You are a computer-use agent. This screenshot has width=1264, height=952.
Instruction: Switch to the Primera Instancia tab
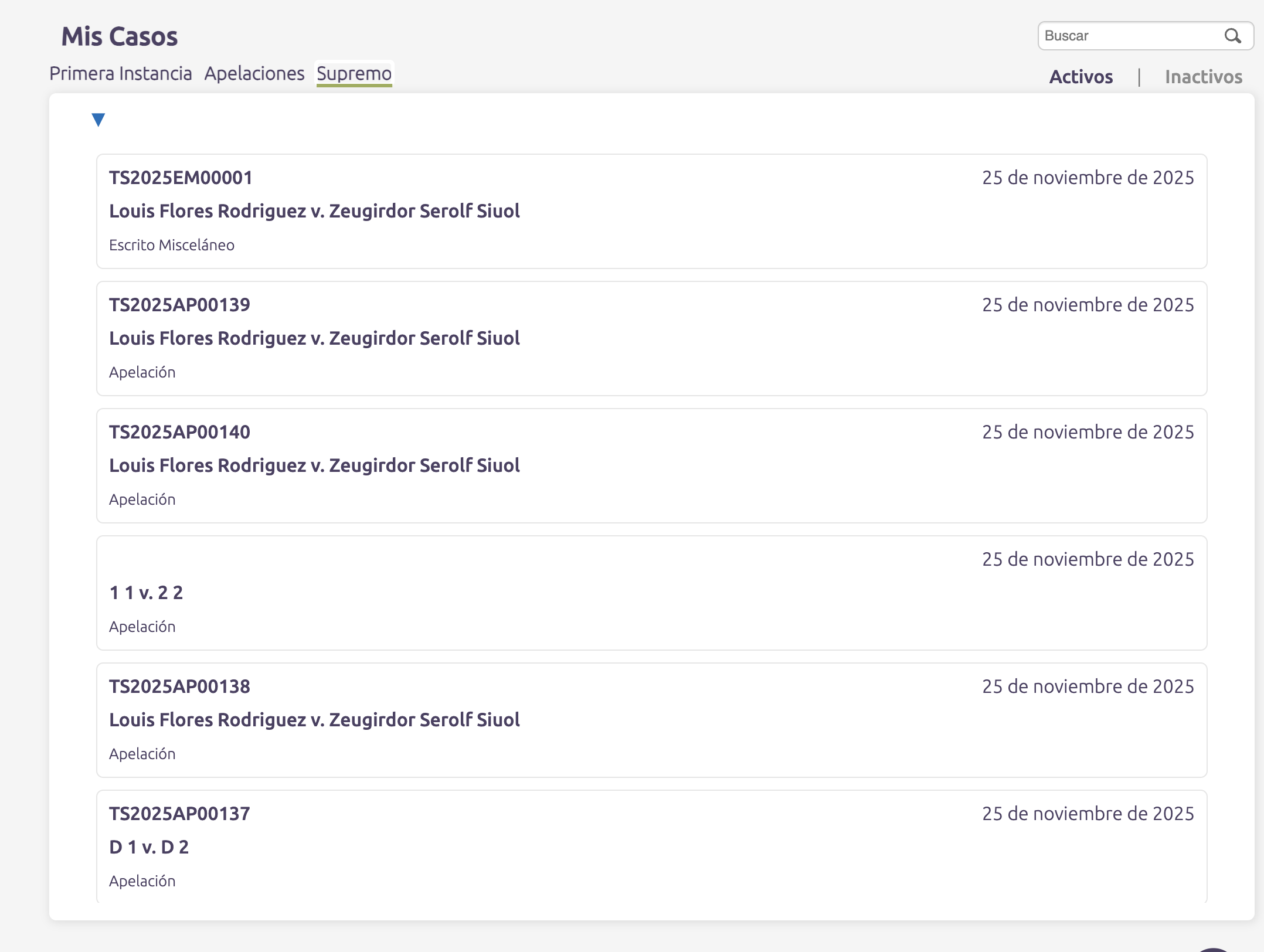click(x=120, y=74)
